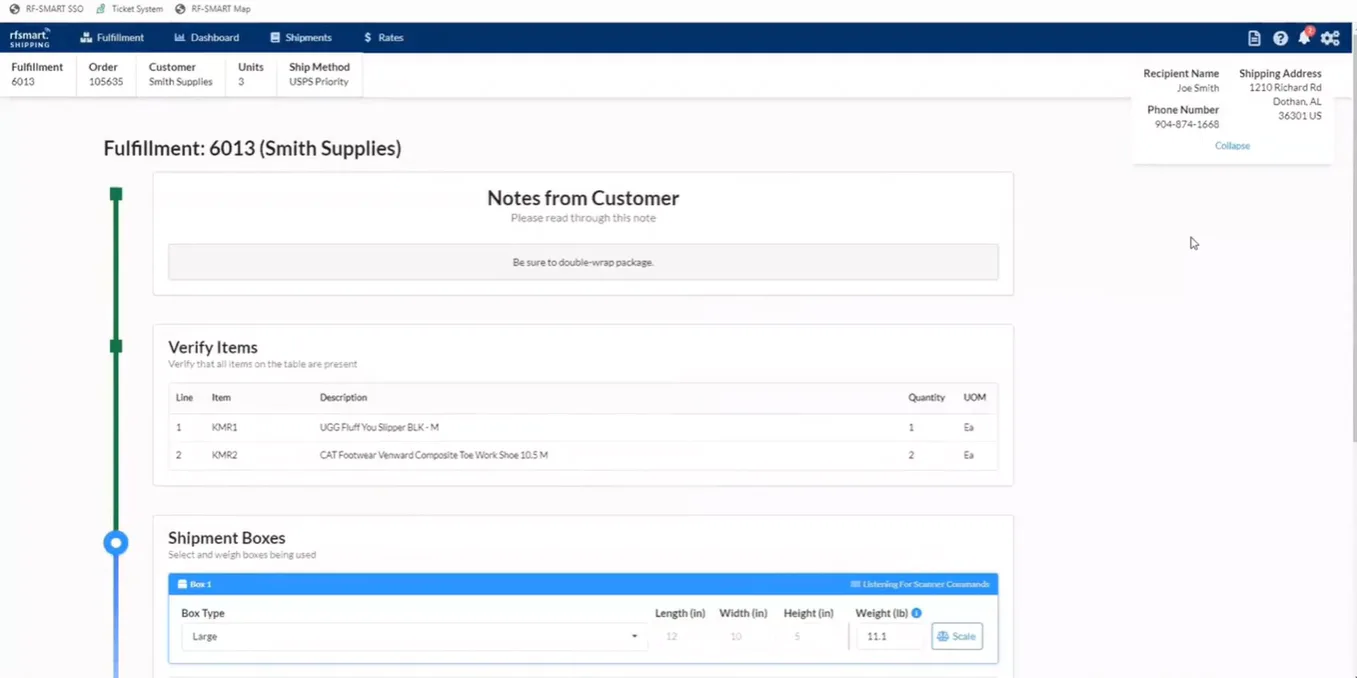Screen dimensions: 1357x678
Task: Open the notifications bell icon
Action: [x=1304, y=37]
